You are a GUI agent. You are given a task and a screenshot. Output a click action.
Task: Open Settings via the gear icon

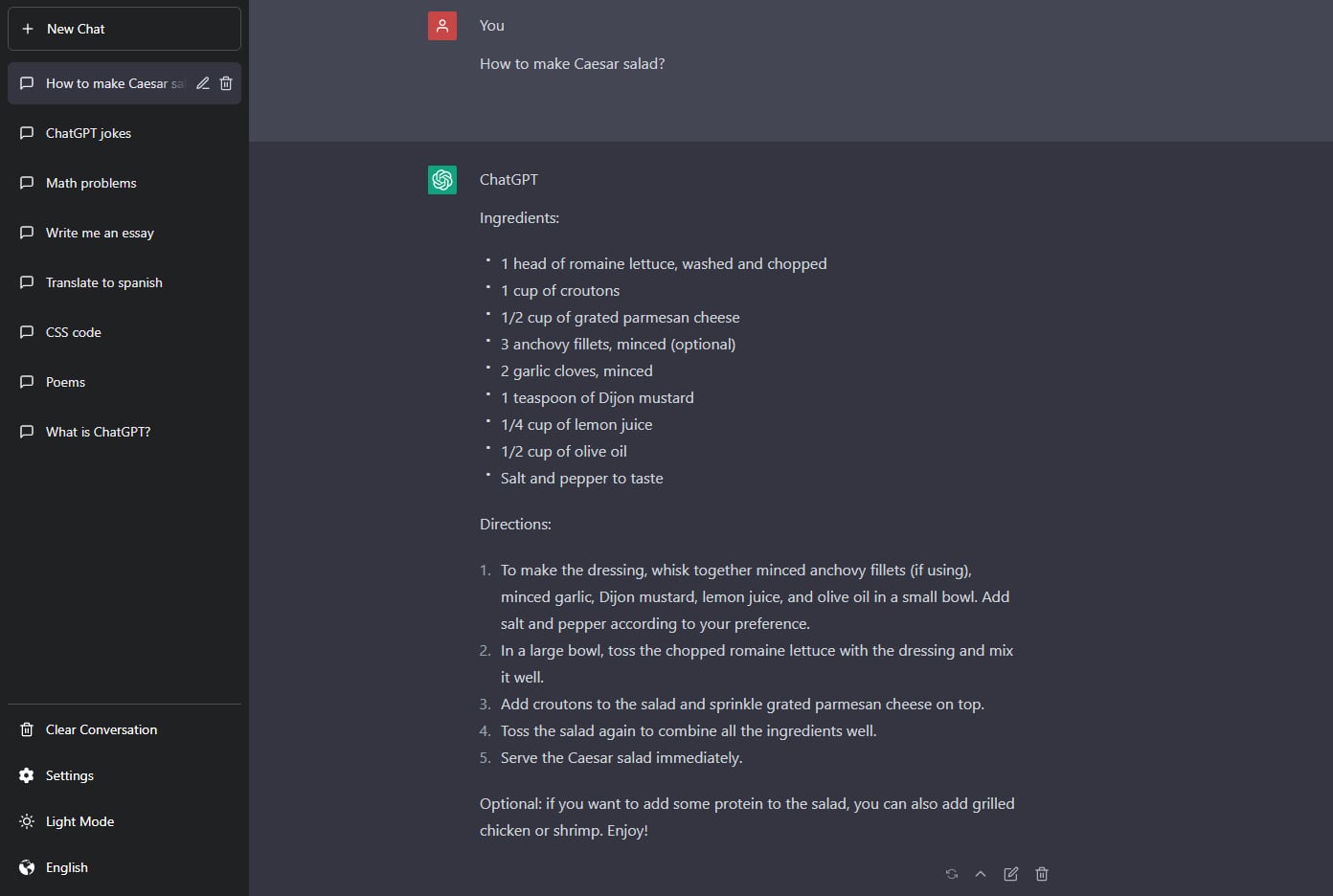[69, 775]
